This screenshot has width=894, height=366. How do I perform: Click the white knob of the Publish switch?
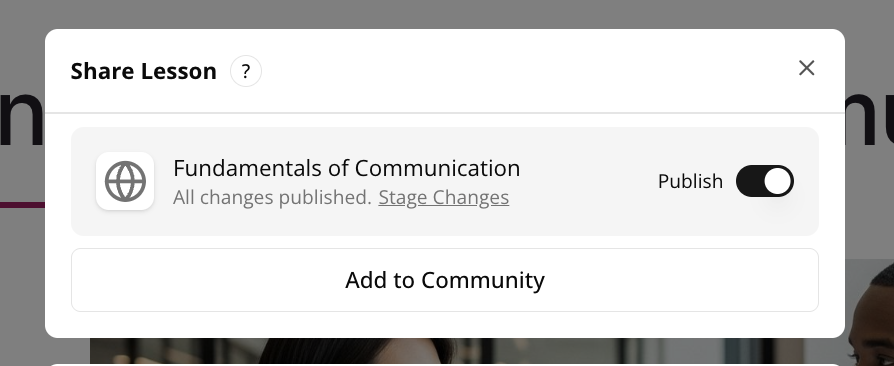(x=778, y=181)
